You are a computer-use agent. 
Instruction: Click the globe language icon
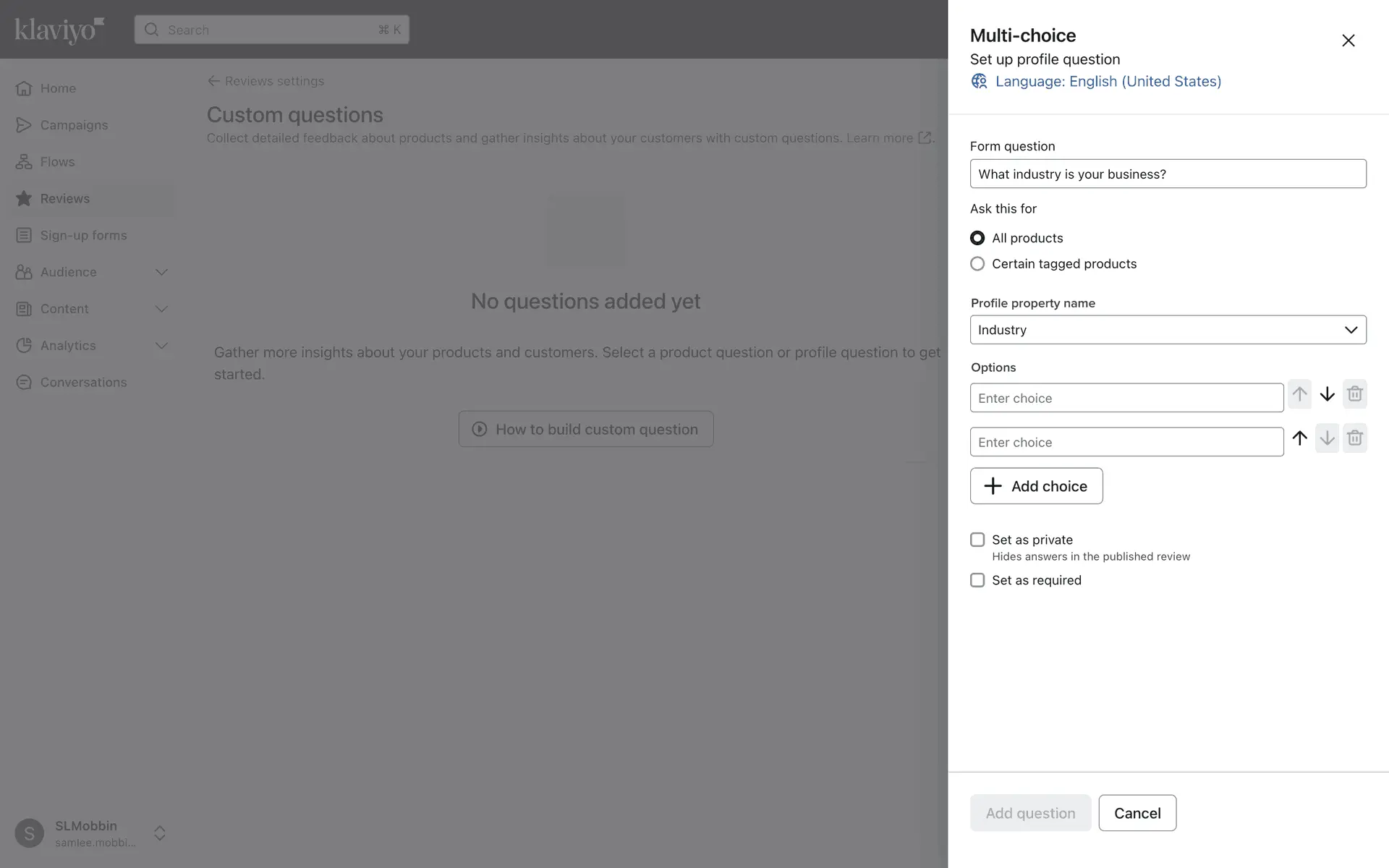[979, 81]
